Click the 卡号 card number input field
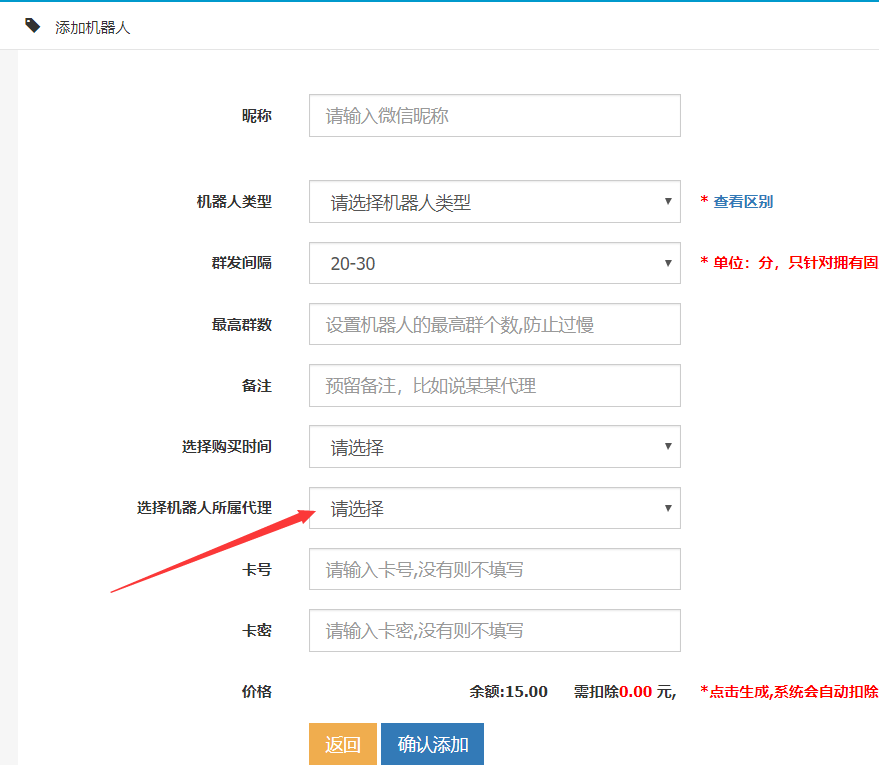The height and width of the screenshot is (765, 879). coord(494,569)
